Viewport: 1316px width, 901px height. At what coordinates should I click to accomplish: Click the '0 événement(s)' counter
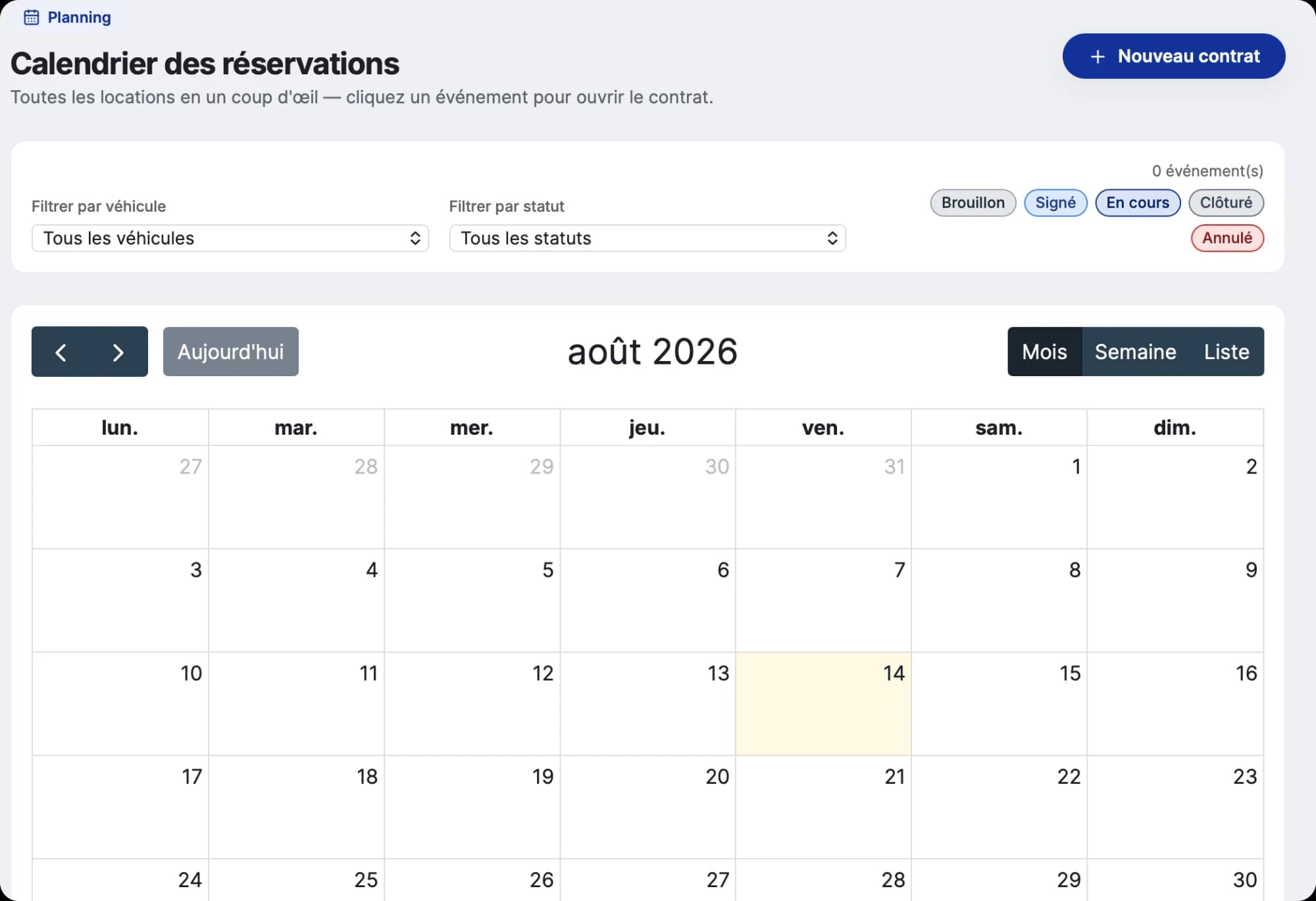point(1207,171)
